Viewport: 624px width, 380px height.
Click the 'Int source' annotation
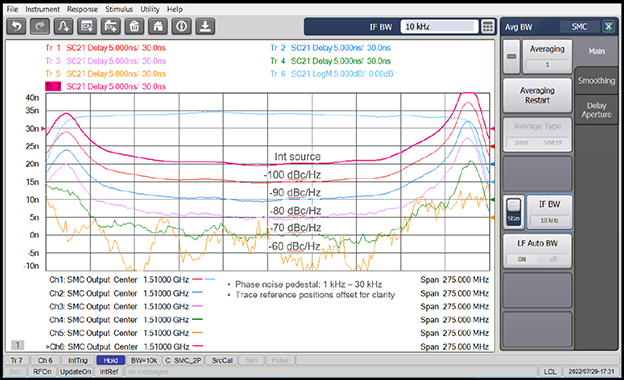point(297,157)
